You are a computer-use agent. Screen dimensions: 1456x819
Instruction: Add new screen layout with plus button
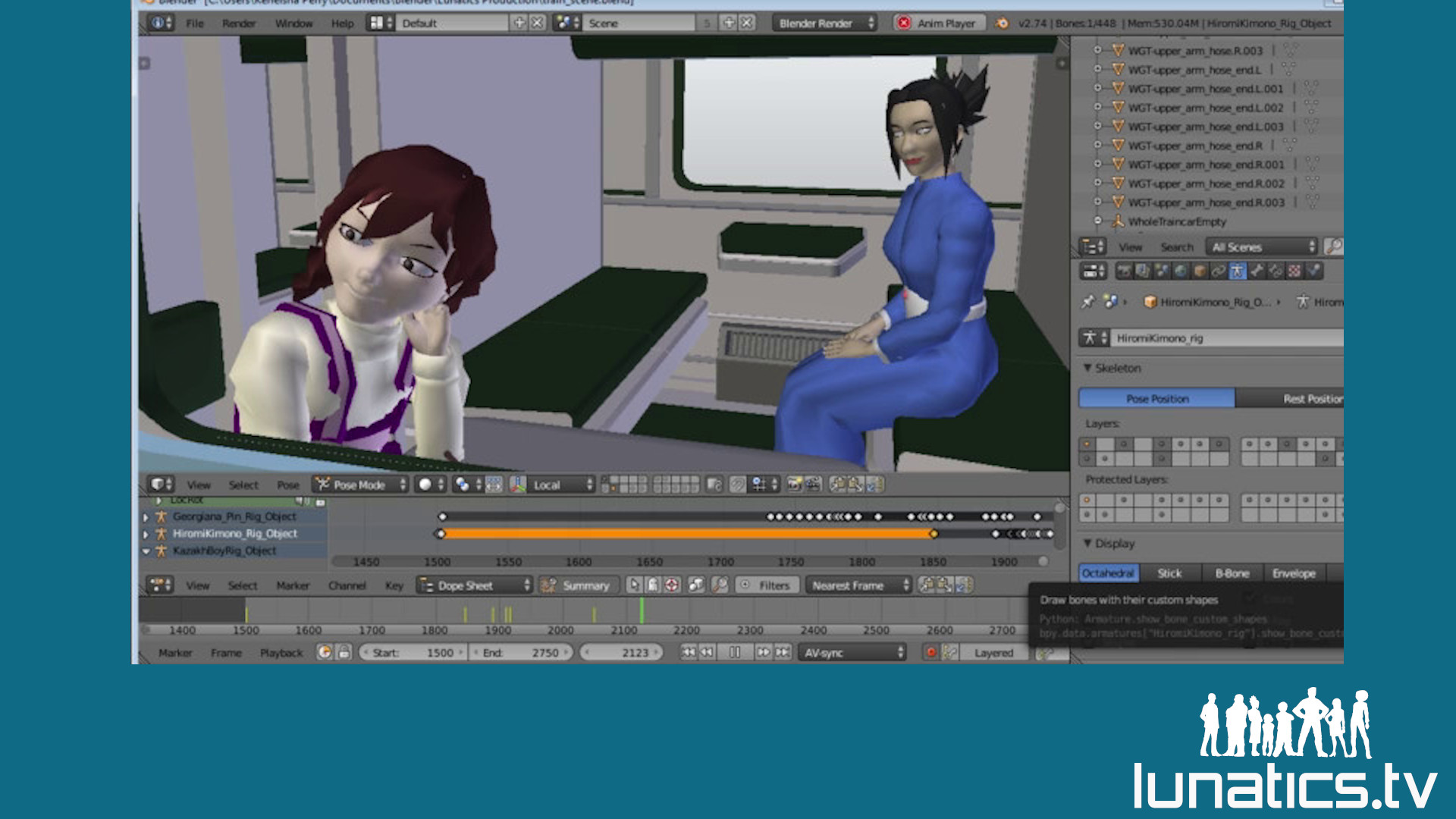[519, 23]
